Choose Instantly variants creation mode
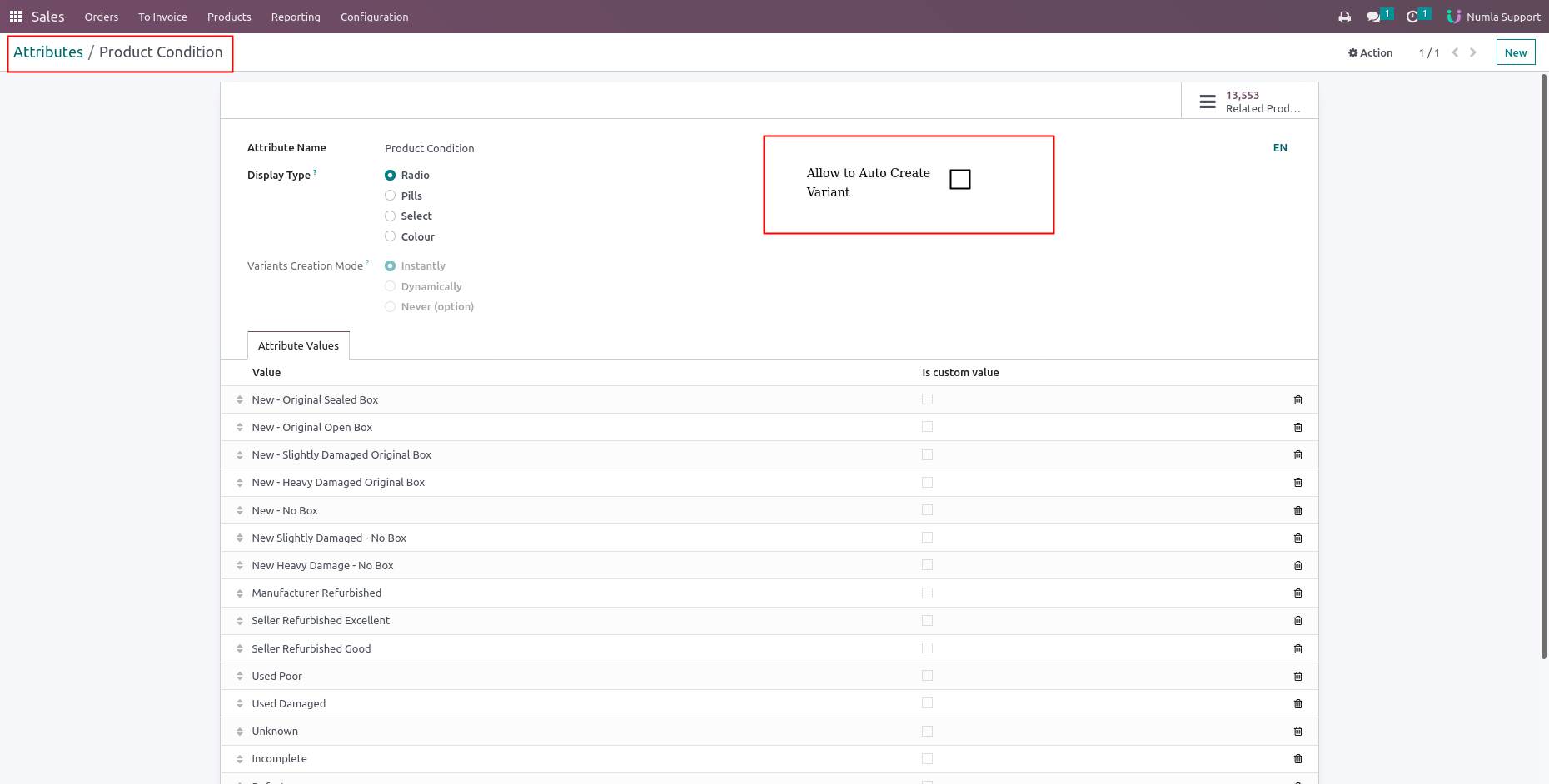1549x784 pixels. pos(390,266)
